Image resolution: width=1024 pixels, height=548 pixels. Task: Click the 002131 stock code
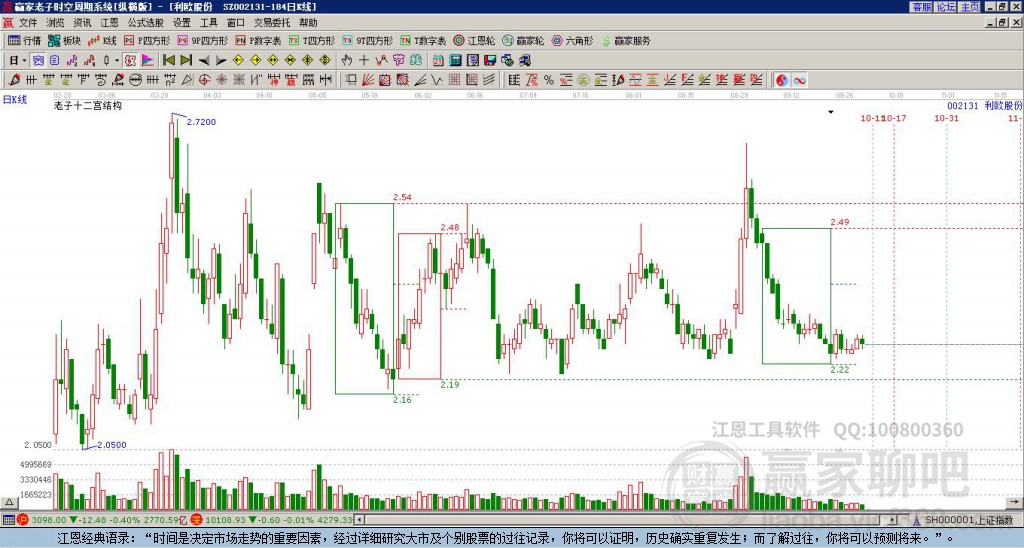coord(963,105)
